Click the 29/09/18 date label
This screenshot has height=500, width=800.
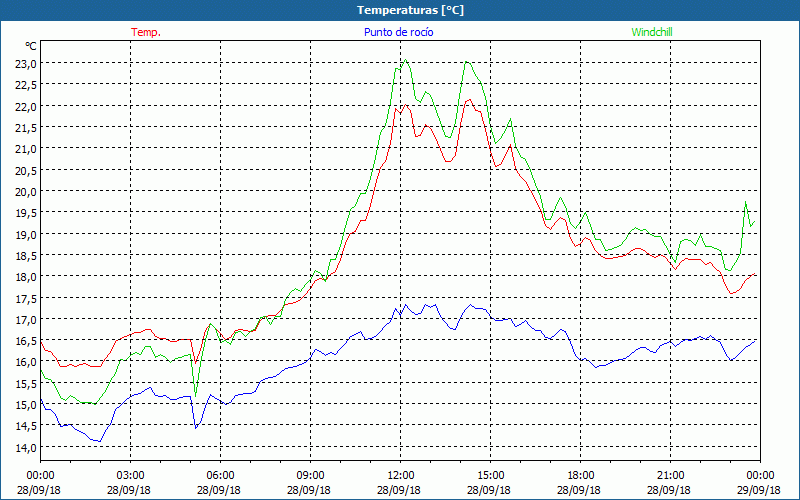(x=759, y=490)
